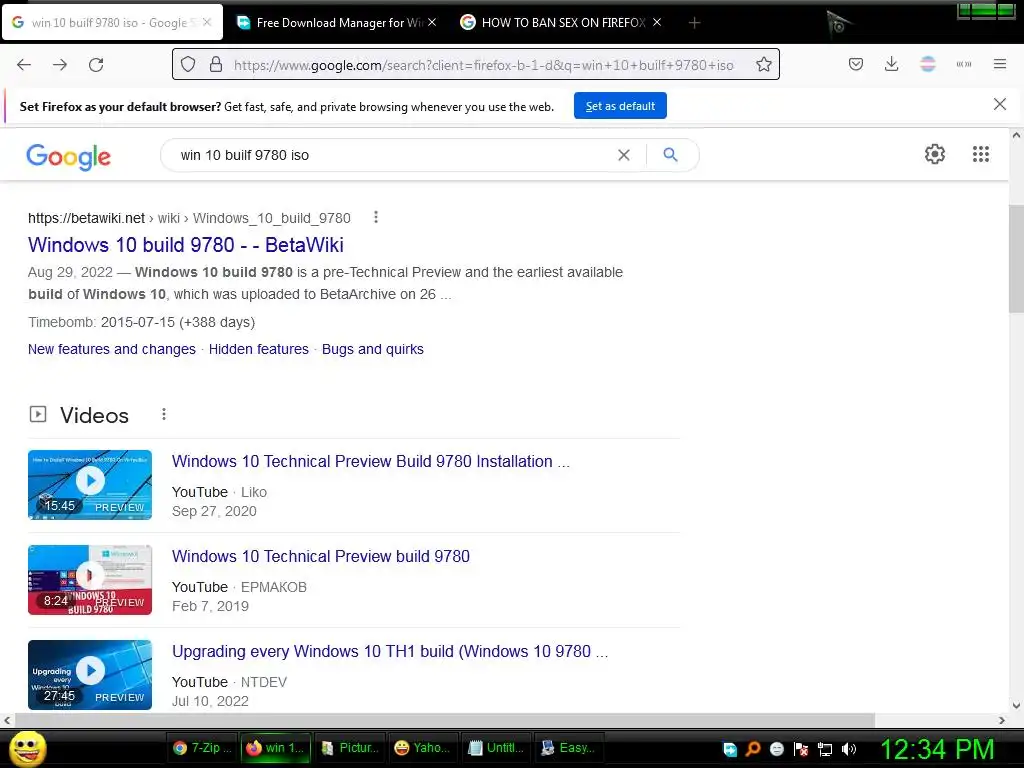The image size is (1024, 768).
Task: Open Build 9780 Installation video link
Action: click(370, 462)
